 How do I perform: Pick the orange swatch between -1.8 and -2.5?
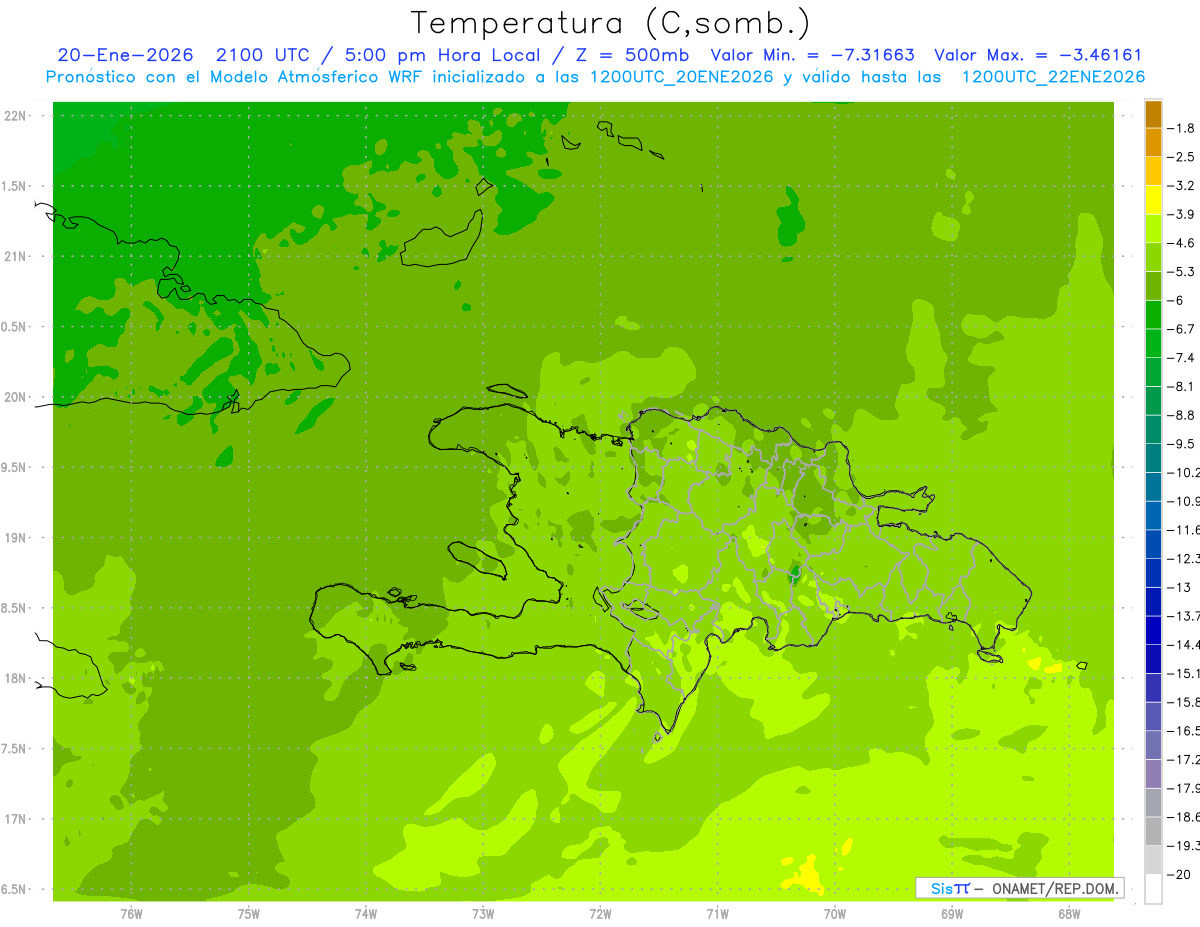point(1153,143)
